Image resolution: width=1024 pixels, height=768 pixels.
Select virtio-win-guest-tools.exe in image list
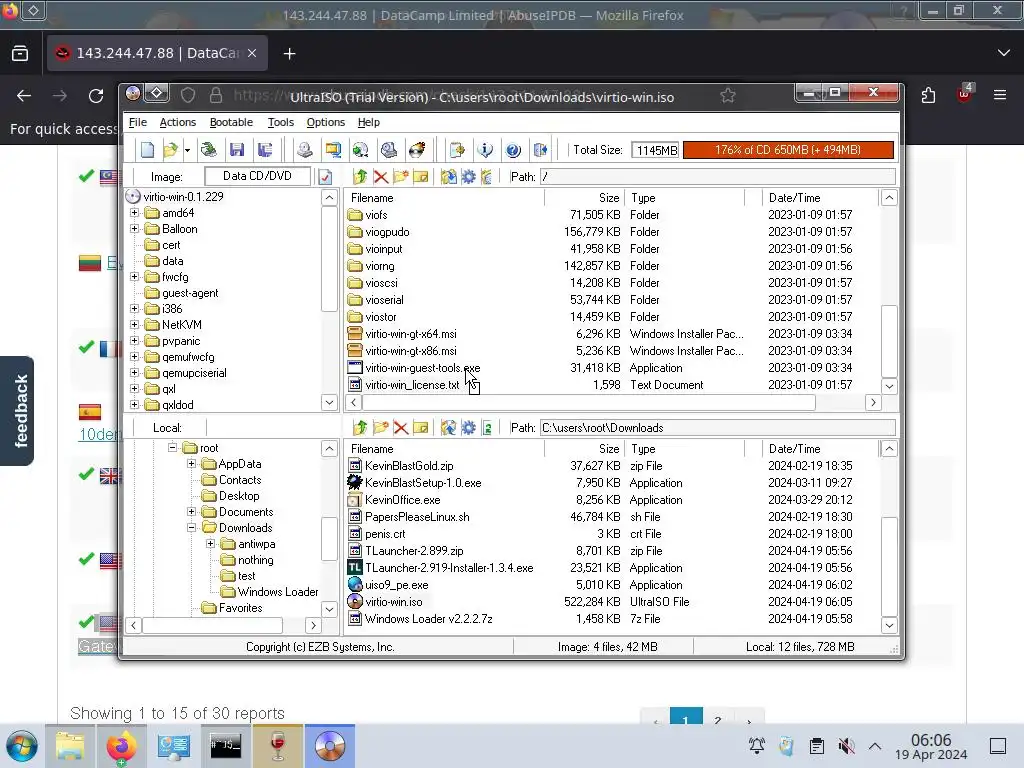point(423,368)
